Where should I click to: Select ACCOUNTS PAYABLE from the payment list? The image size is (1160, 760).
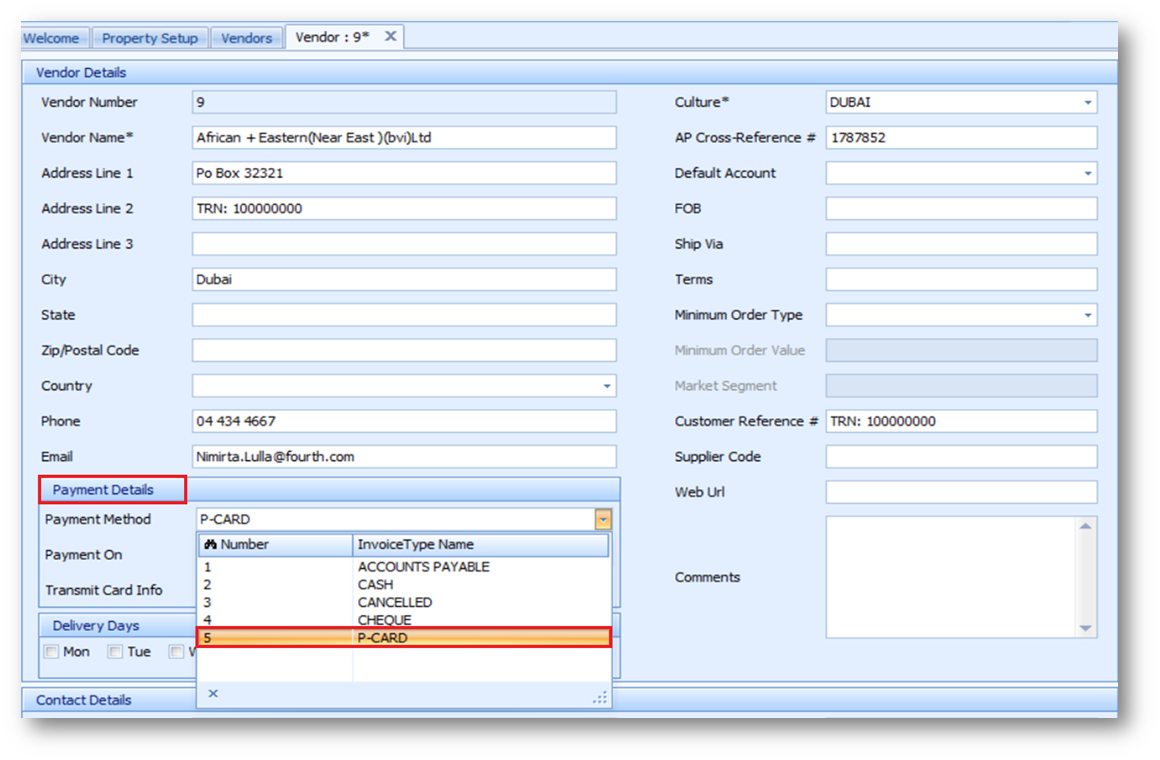click(x=423, y=567)
